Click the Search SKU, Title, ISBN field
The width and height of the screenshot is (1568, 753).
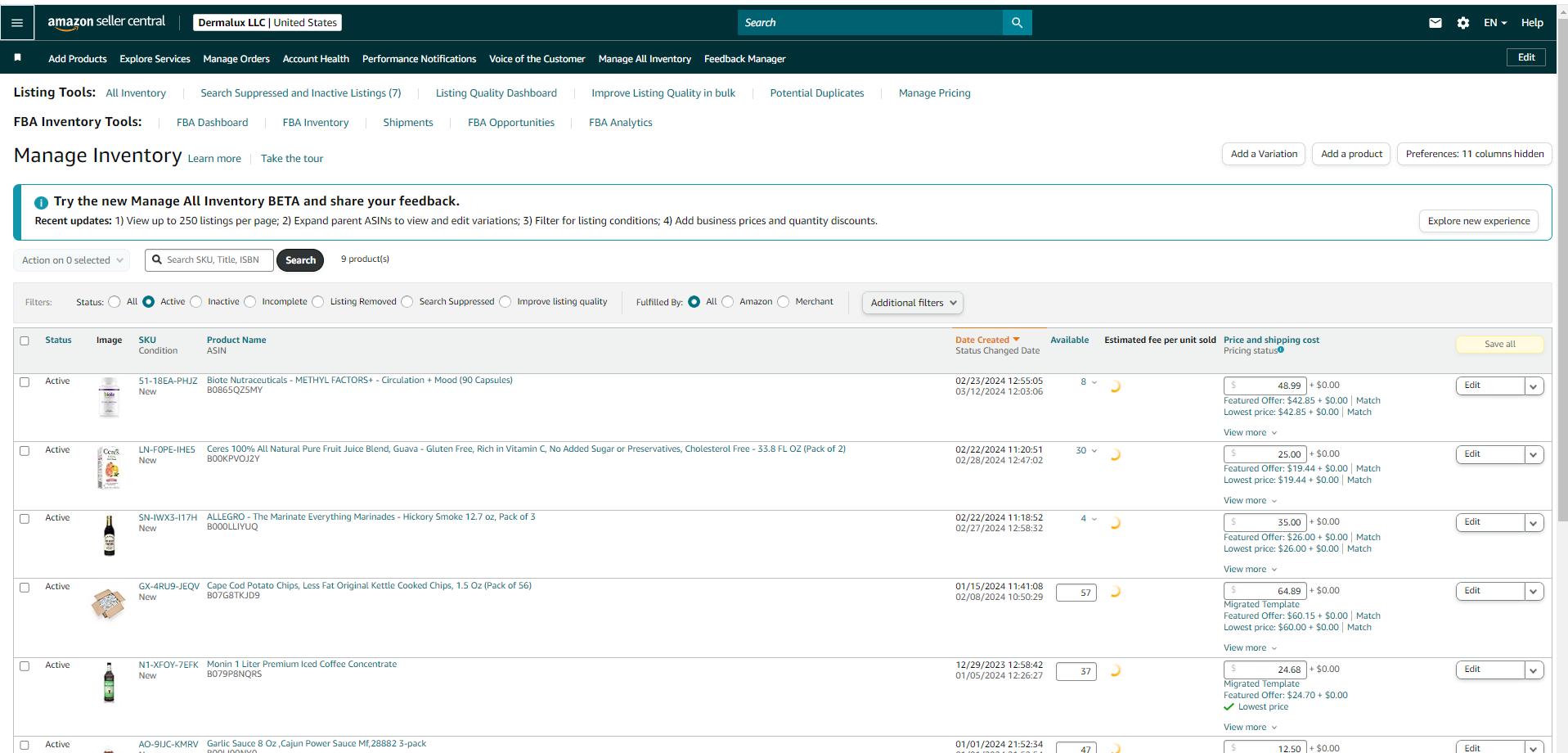pyautogui.click(x=209, y=260)
